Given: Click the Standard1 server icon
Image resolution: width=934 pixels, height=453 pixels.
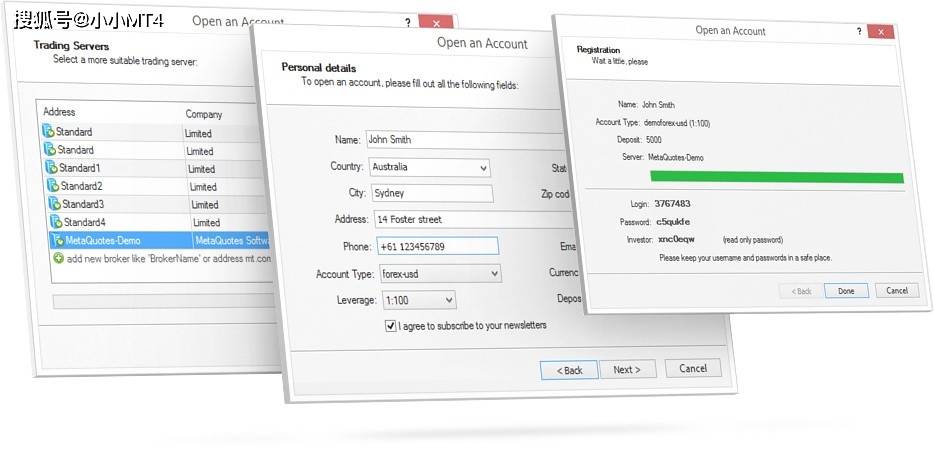Looking at the screenshot, I should [49, 168].
